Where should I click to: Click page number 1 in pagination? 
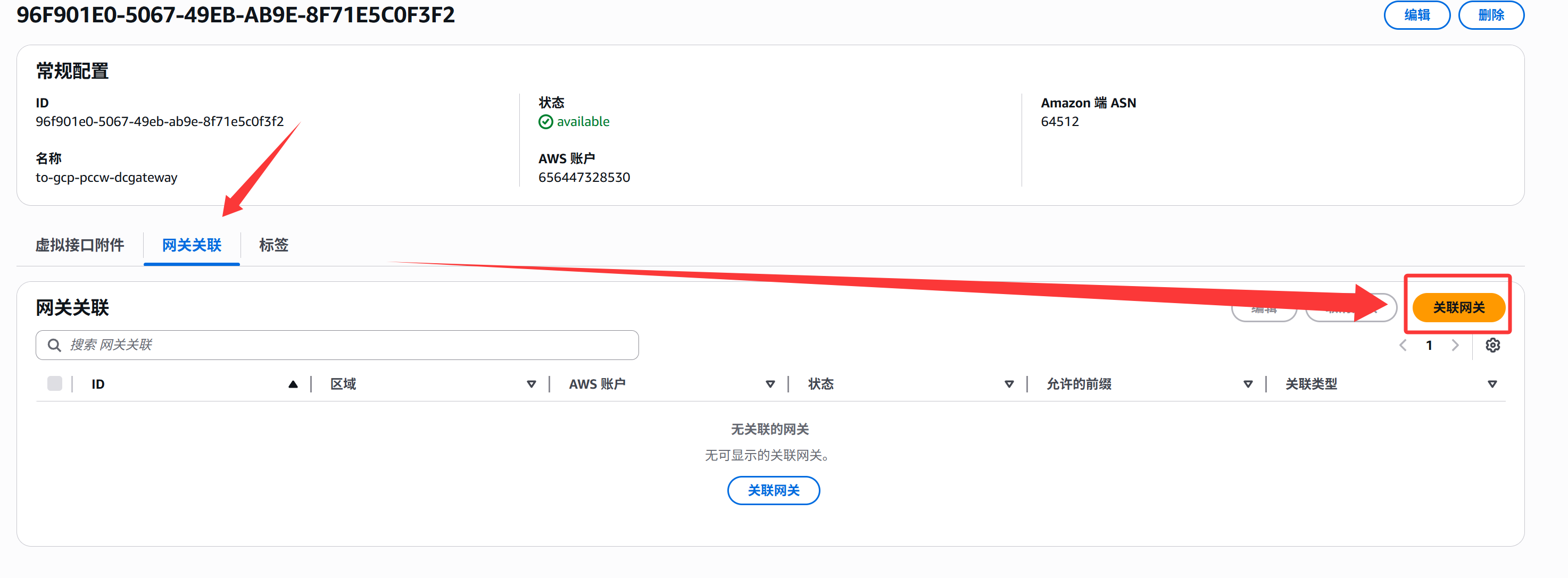click(1429, 346)
